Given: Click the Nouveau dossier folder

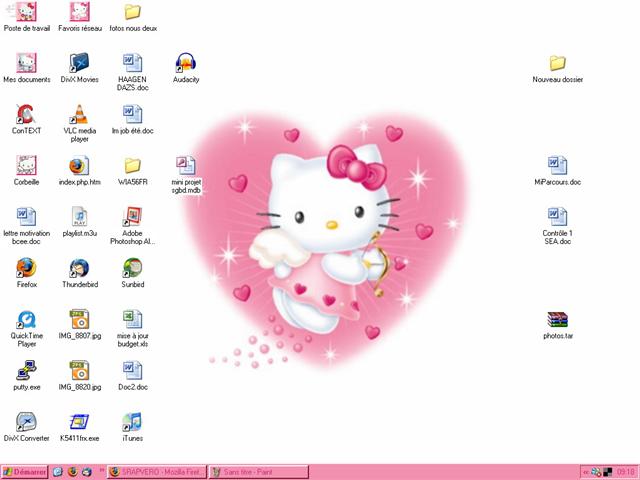Looking at the screenshot, I should tap(557, 63).
